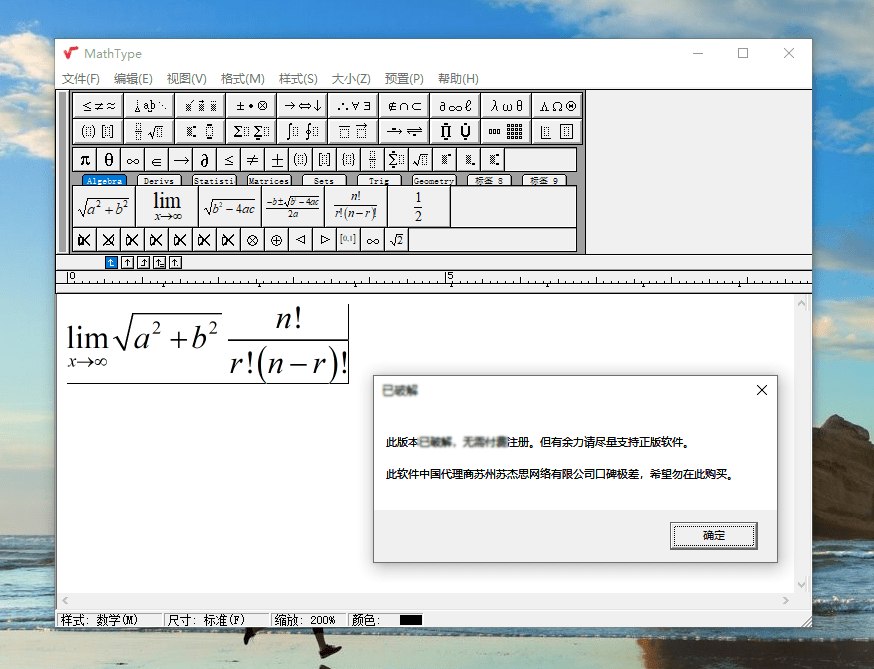
Task: Switch to the Geometry tab
Action: click(434, 181)
